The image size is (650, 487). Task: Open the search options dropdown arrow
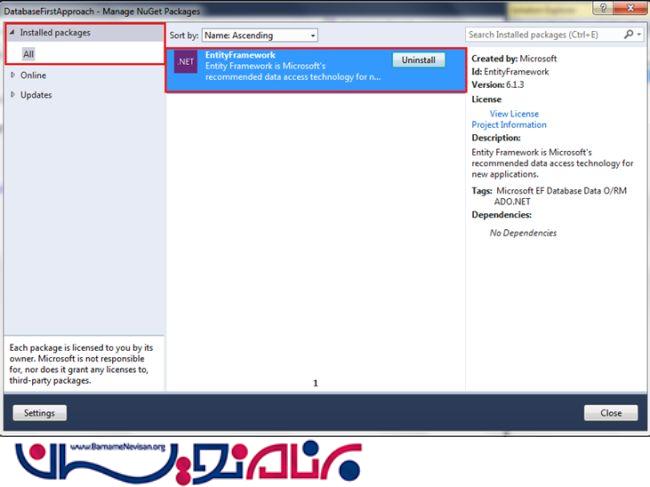[x=639, y=34]
